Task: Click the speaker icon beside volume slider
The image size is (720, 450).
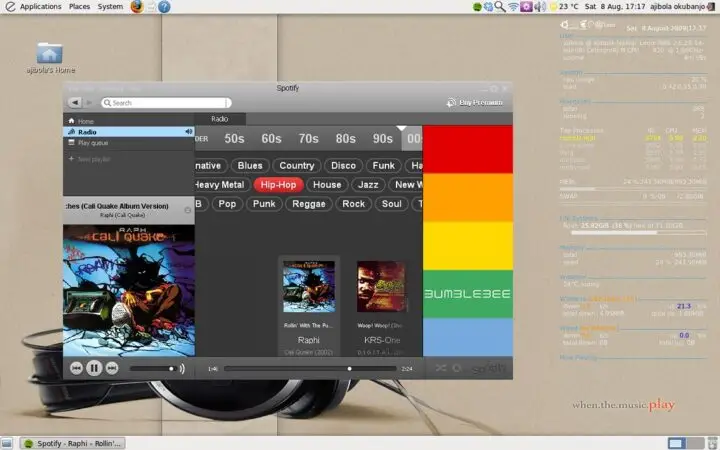Action: click(x=182, y=368)
